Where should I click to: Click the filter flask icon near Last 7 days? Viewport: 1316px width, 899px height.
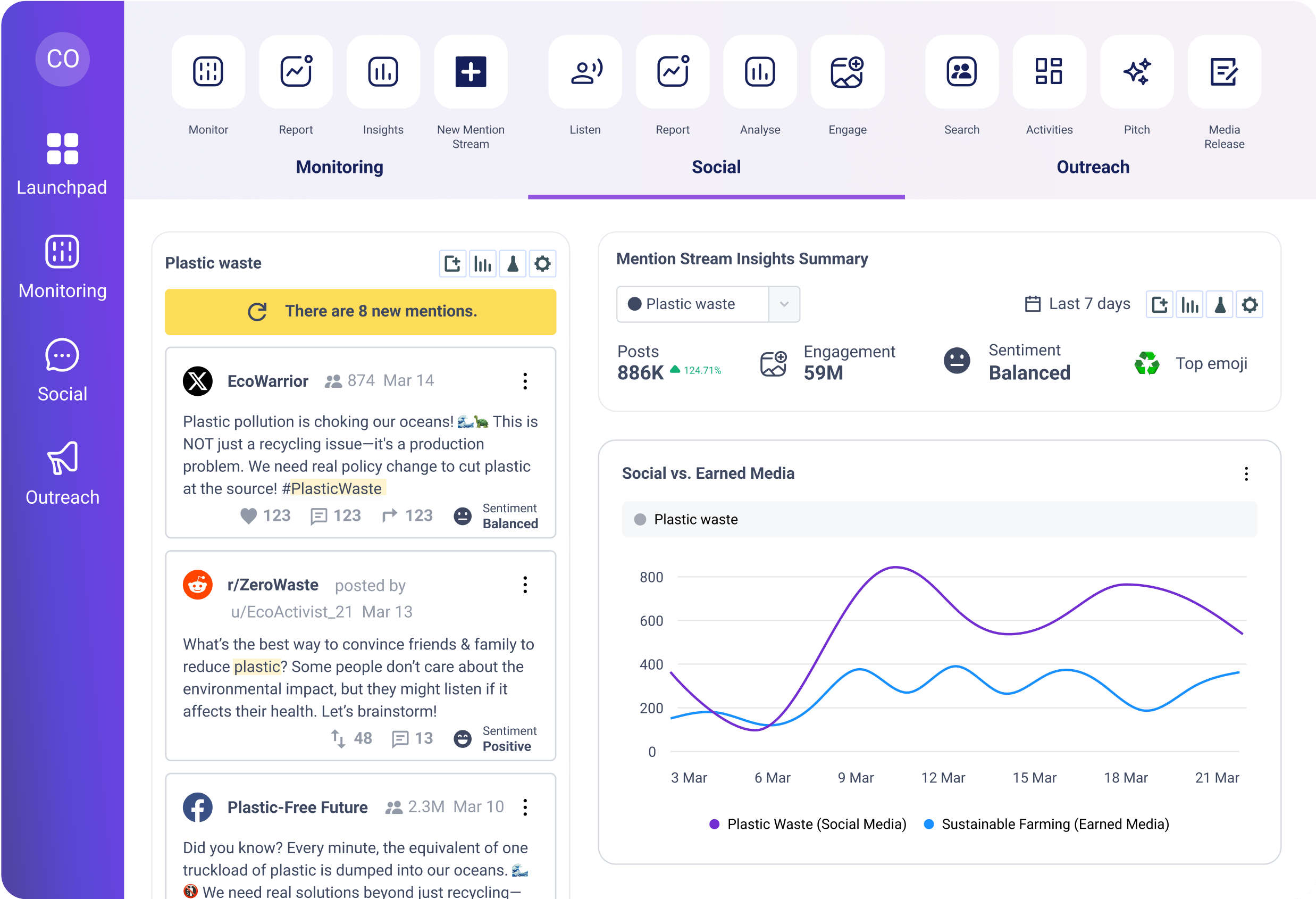1220,304
